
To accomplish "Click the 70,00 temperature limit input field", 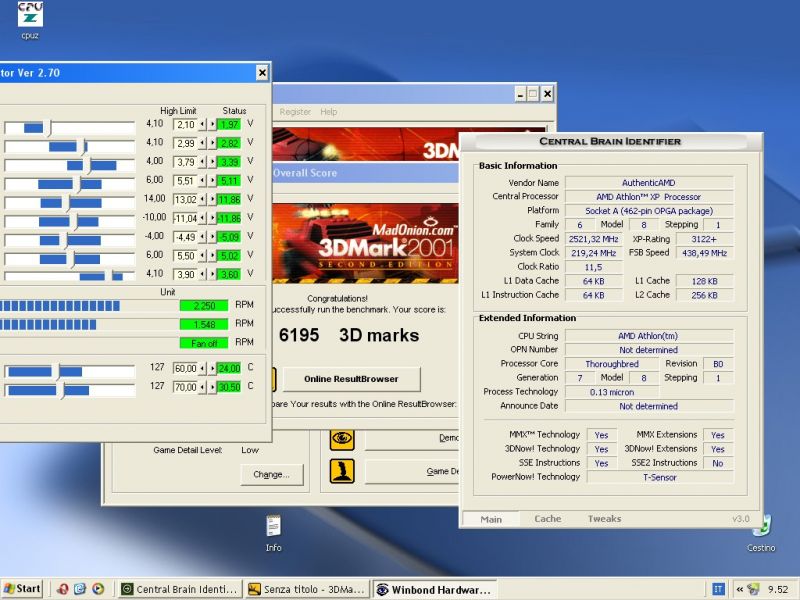I will 186,387.
